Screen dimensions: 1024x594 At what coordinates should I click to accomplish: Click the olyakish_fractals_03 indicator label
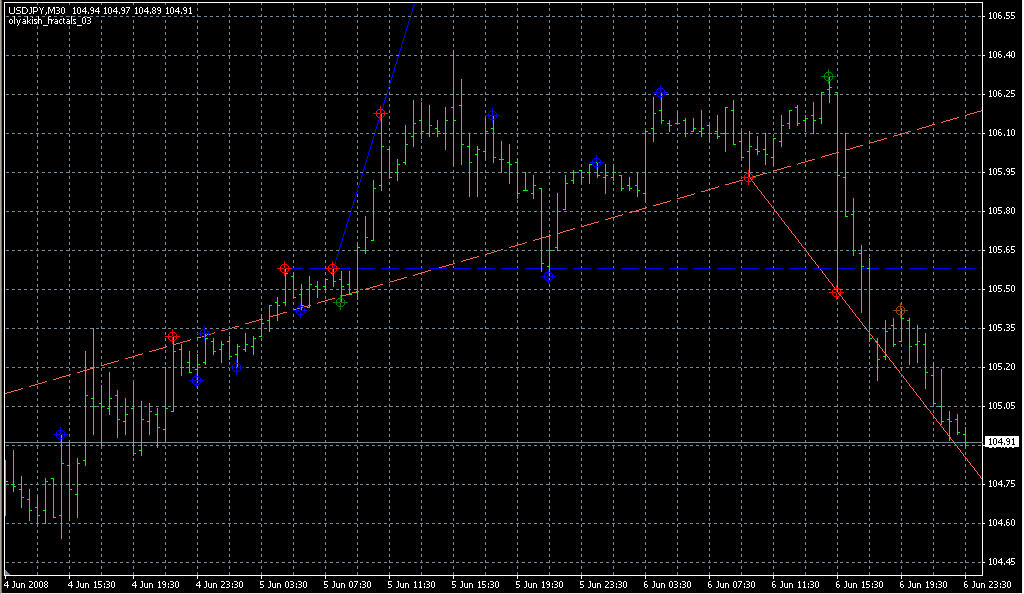click(x=50, y=20)
